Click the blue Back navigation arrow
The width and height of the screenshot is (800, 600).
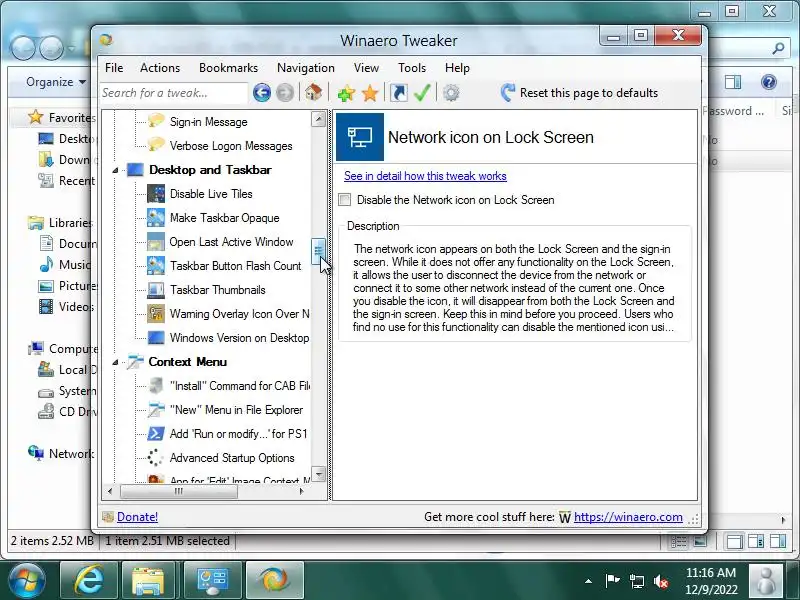(262, 92)
